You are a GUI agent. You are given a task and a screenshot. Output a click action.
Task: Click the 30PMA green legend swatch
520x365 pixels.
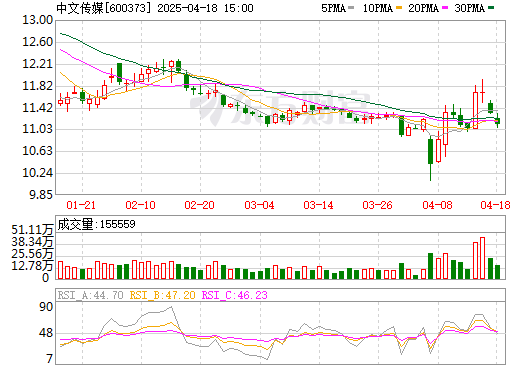tap(491, 8)
